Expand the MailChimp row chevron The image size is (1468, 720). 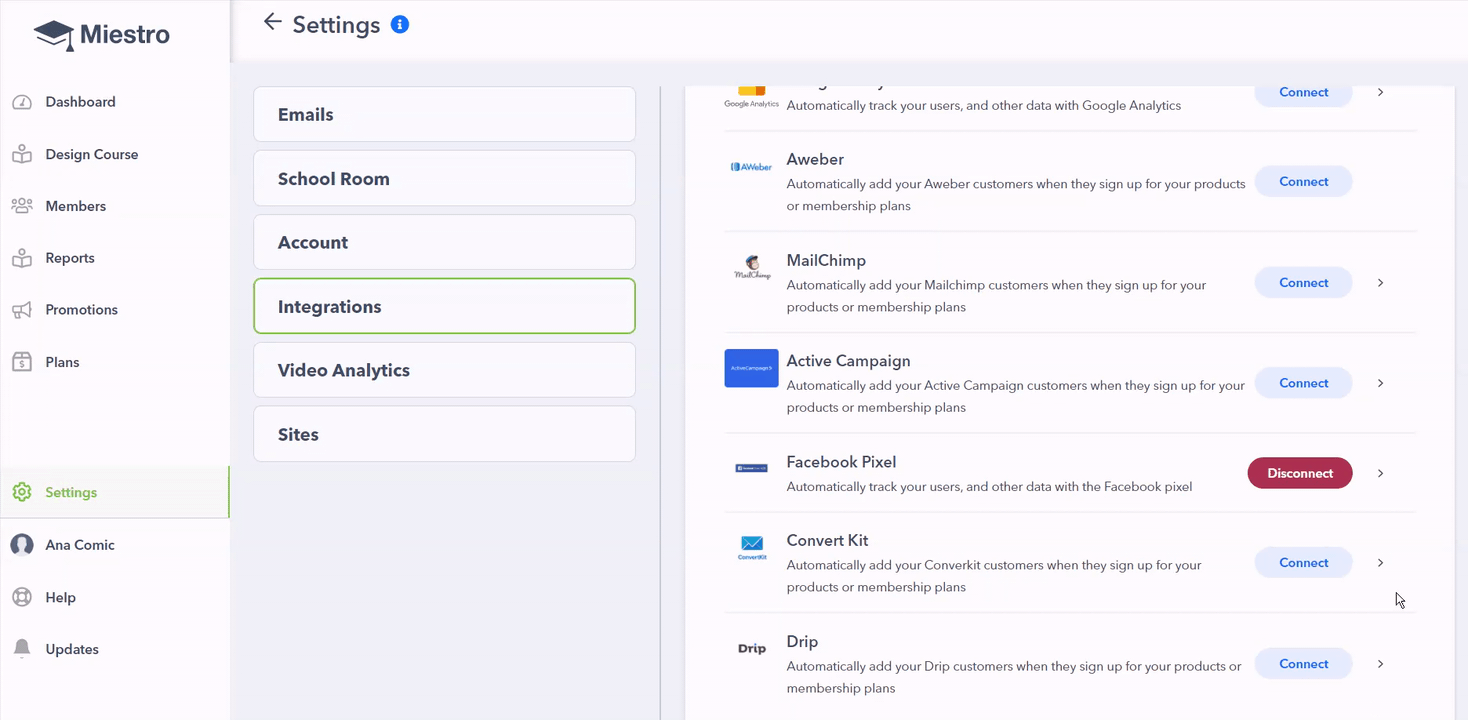(x=1380, y=283)
